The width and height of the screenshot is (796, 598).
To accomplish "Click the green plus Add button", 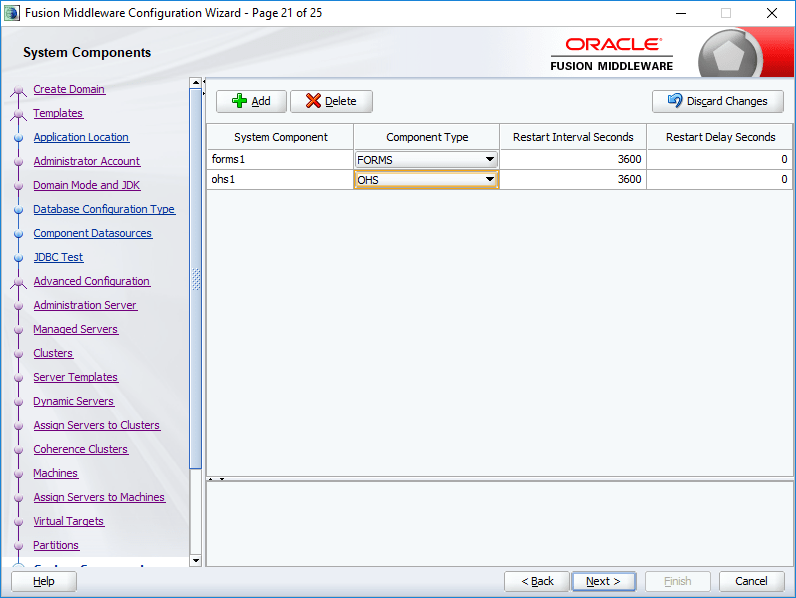I will [x=251, y=101].
